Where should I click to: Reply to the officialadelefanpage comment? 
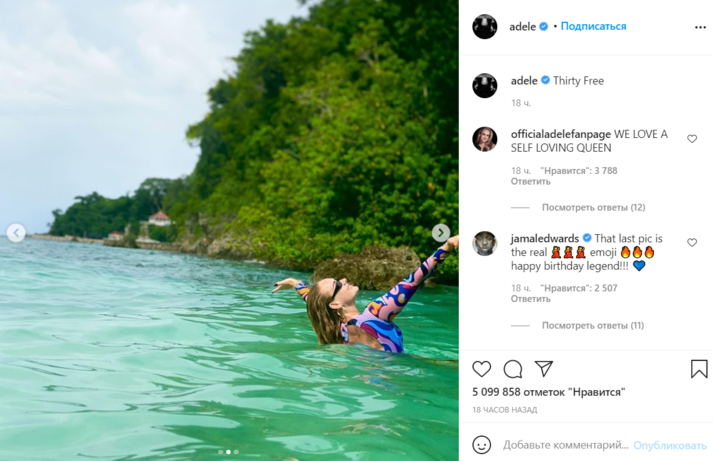pyautogui.click(x=530, y=182)
